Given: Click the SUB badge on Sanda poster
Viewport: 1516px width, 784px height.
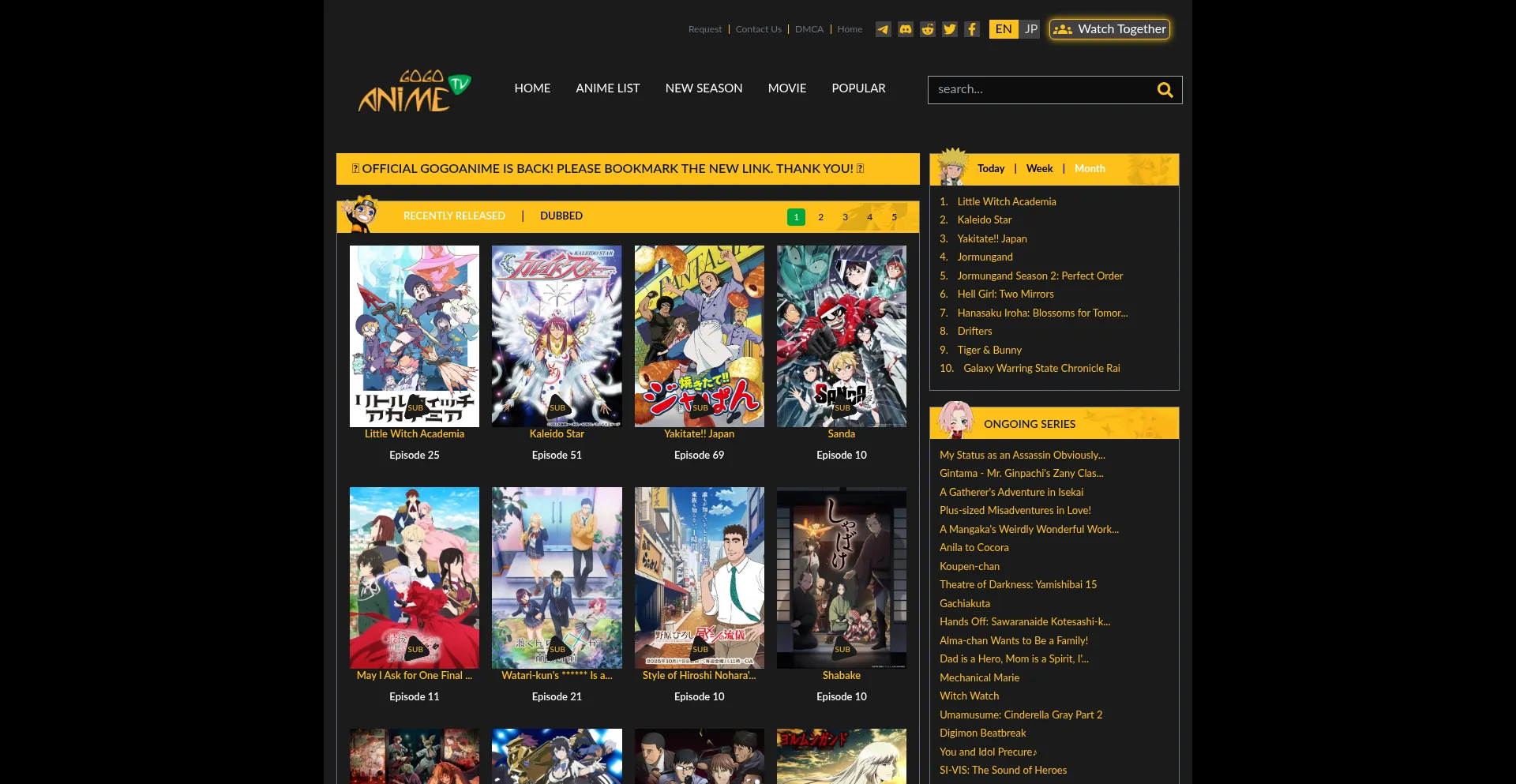Looking at the screenshot, I should (842, 407).
